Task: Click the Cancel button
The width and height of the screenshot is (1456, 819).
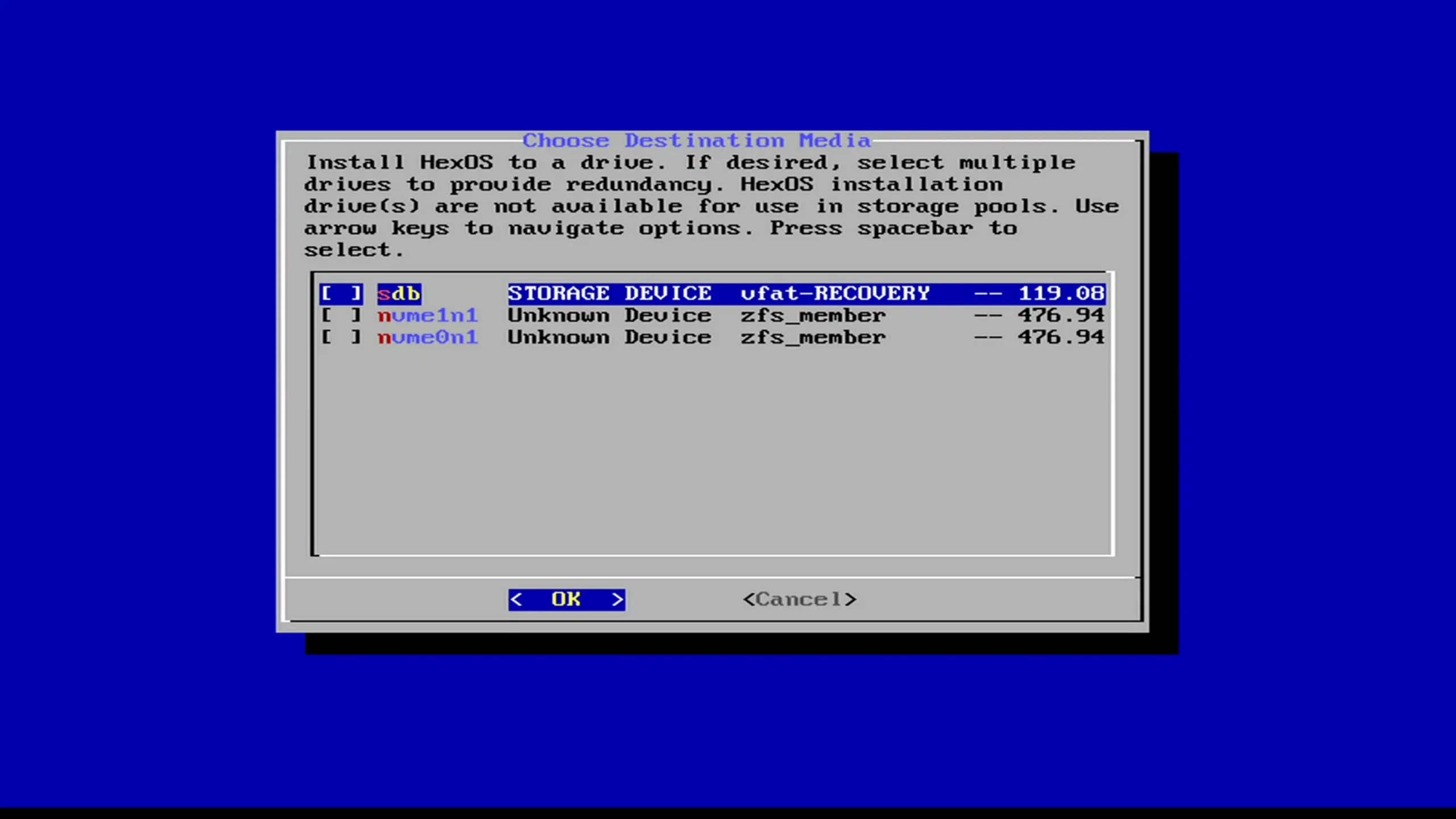Action: pos(800,599)
